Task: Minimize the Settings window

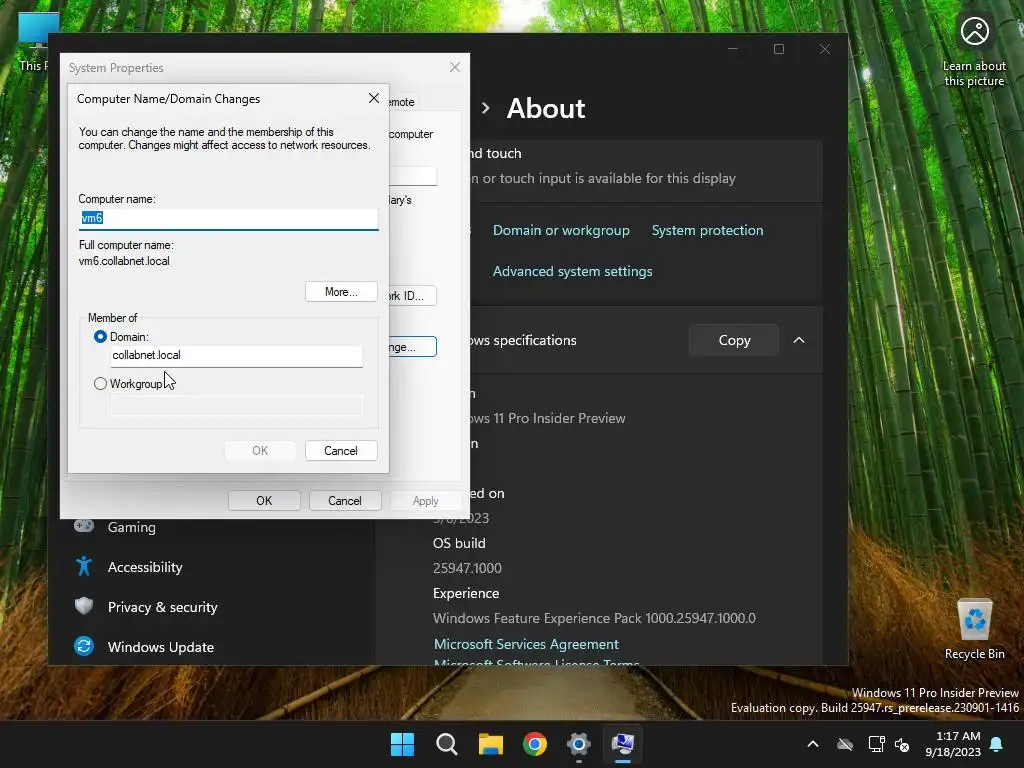Action: coord(733,50)
